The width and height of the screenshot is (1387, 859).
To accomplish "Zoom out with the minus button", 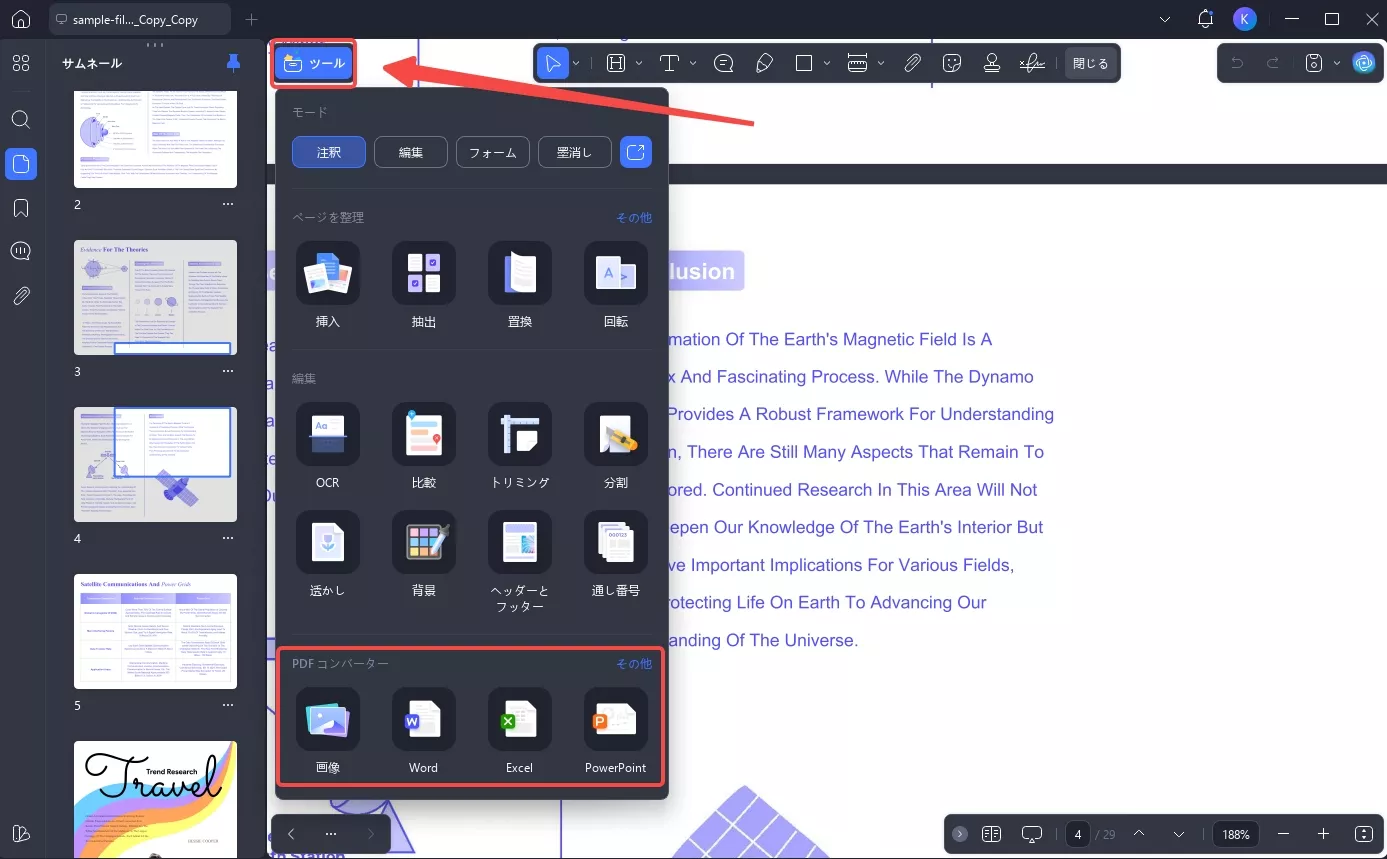I will point(1284,834).
